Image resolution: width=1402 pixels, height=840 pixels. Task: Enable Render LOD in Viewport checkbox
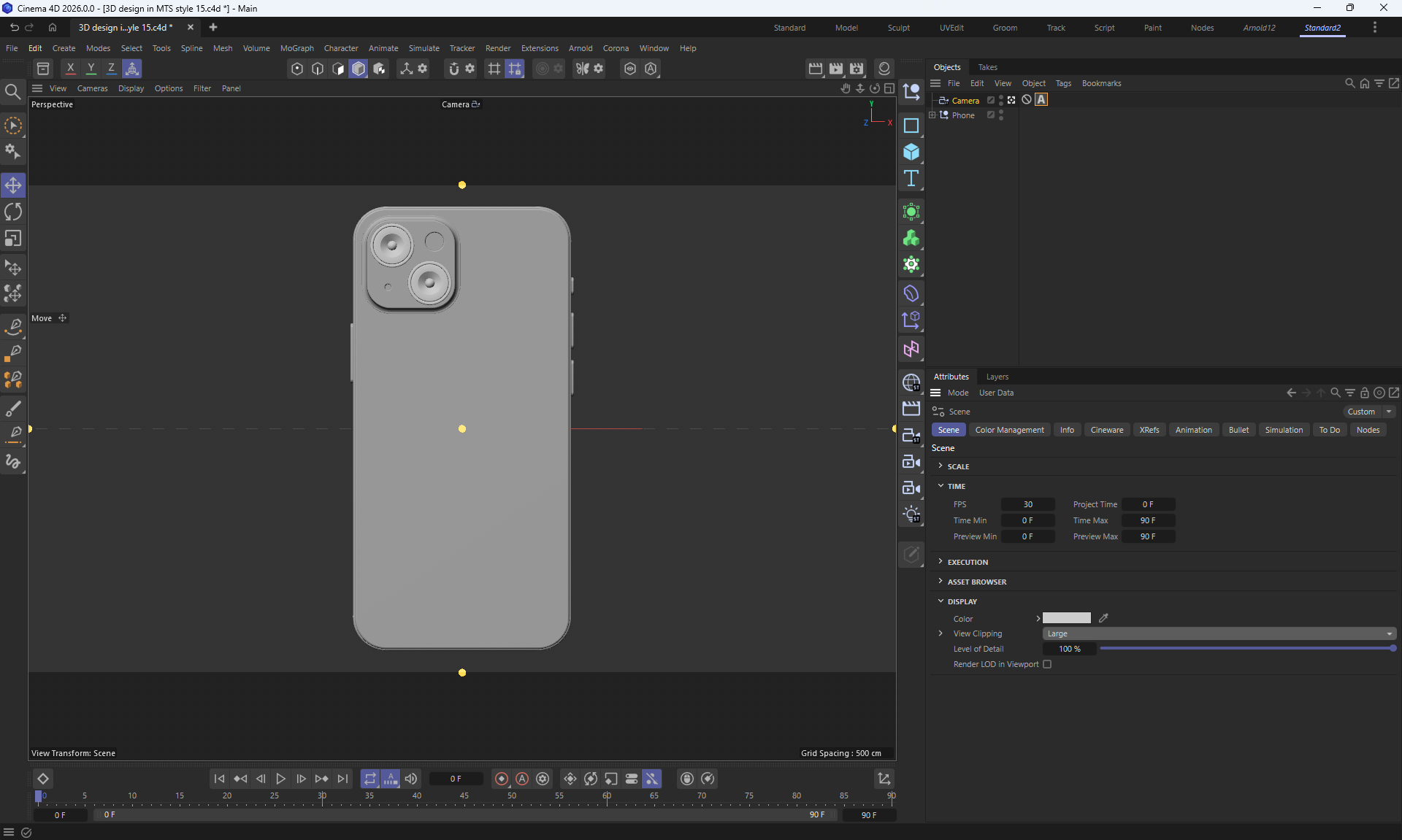point(1047,664)
